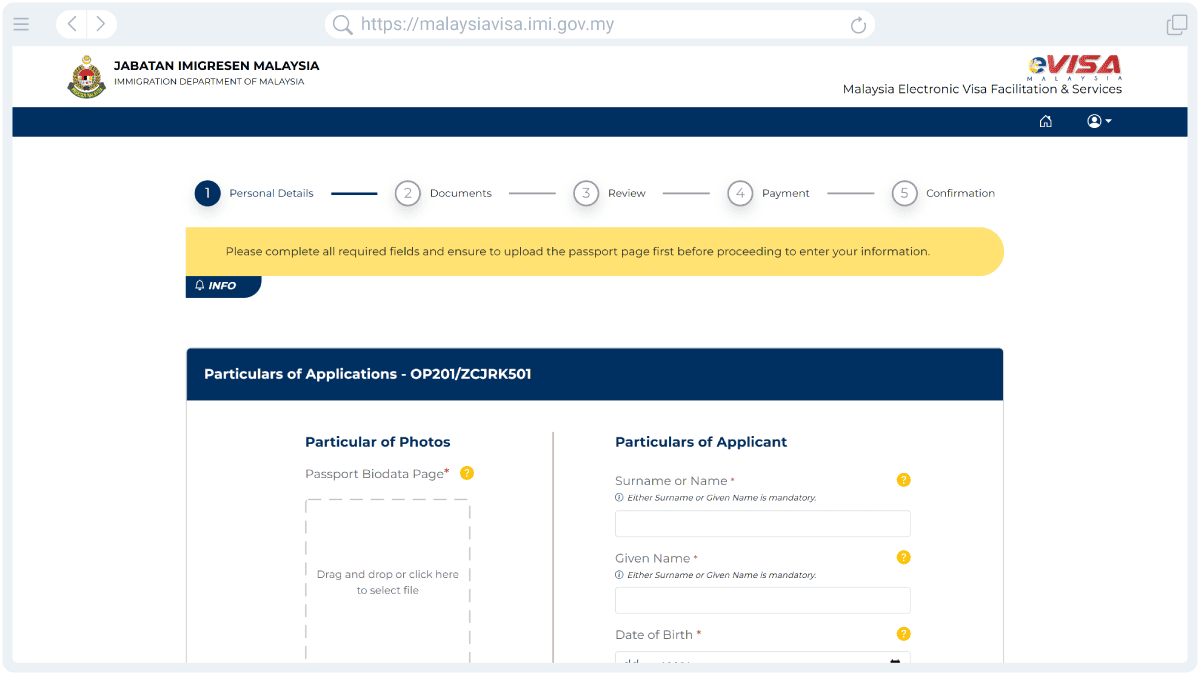This screenshot has width=1200, height=675.
Task: Open help icon beside Date of Birth field
Action: (904, 634)
